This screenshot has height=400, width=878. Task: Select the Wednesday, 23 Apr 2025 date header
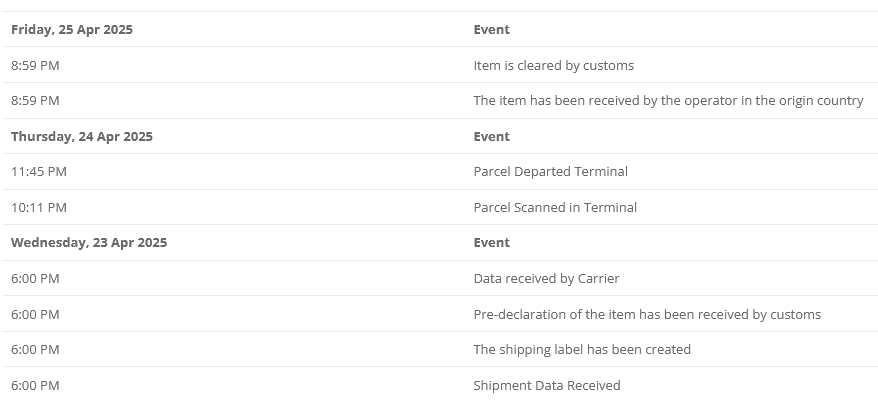click(89, 243)
